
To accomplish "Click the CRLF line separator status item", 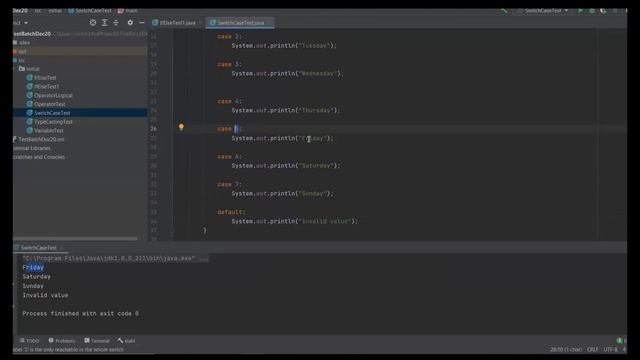I will coord(592,349).
